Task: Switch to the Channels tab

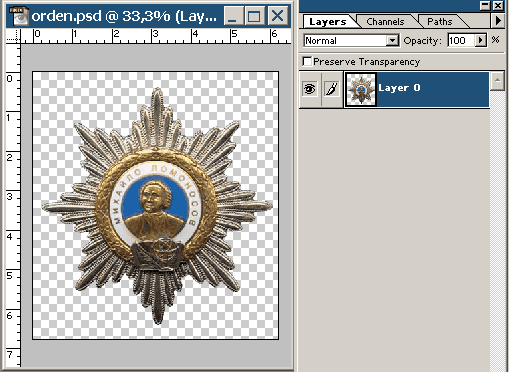Action: (385, 22)
